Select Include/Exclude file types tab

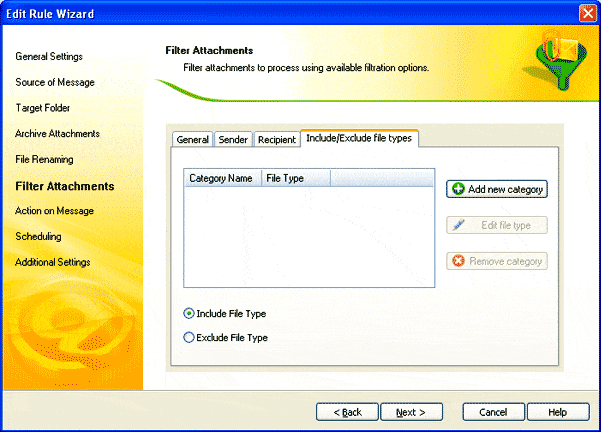(358, 138)
